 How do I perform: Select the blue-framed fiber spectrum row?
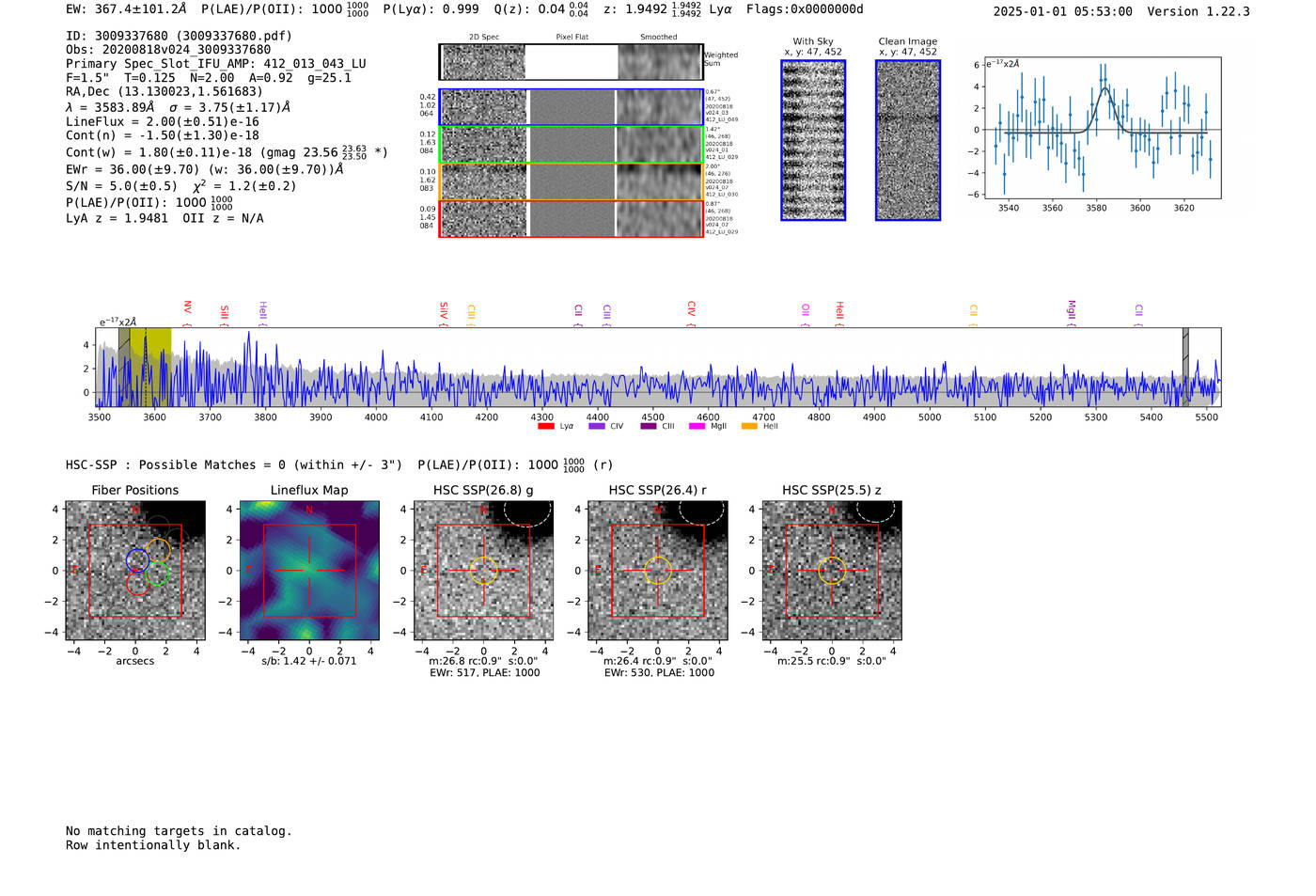click(x=571, y=107)
